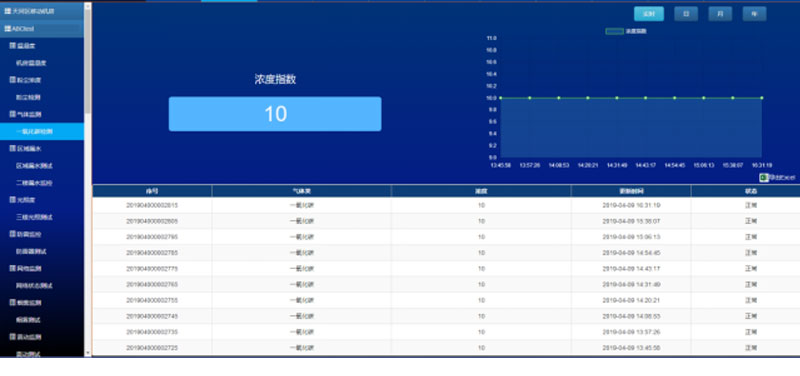This screenshot has width=800, height=376.
Task: Click the 状态 column header
Action: click(x=751, y=191)
